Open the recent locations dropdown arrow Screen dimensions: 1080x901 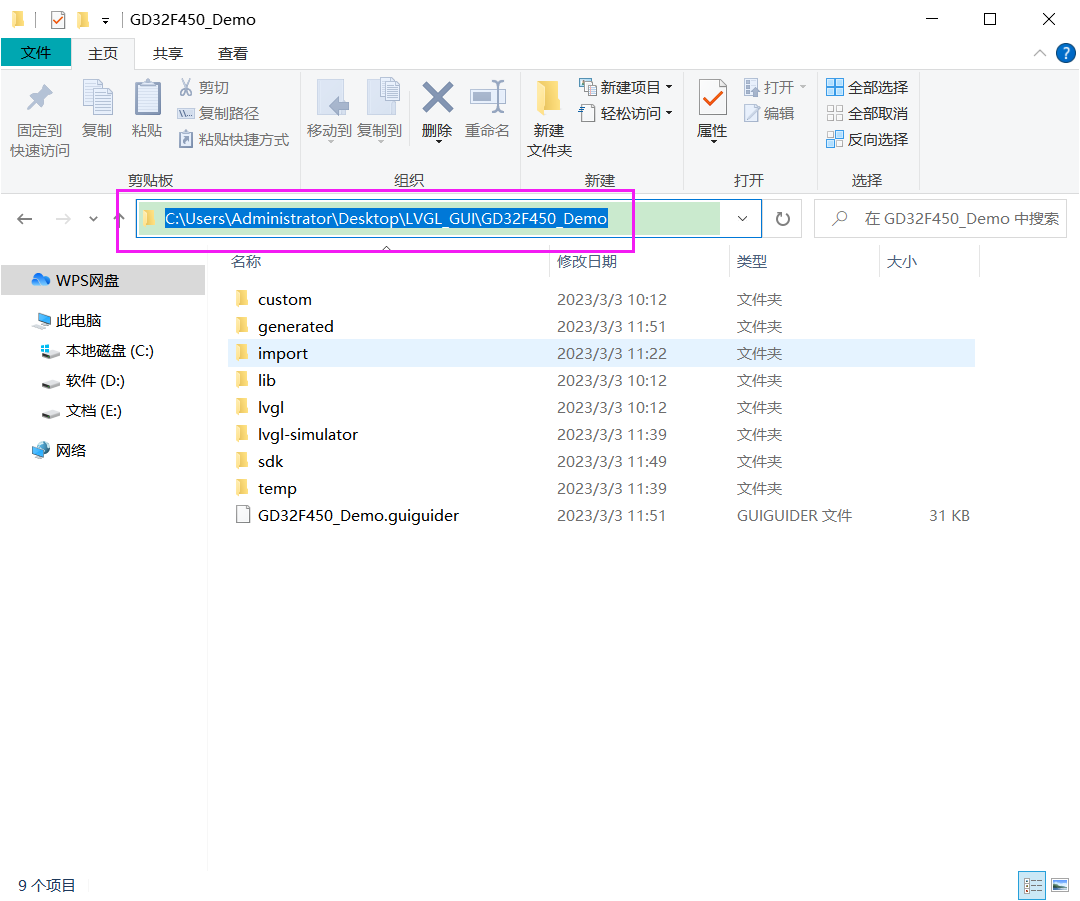tap(94, 219)
